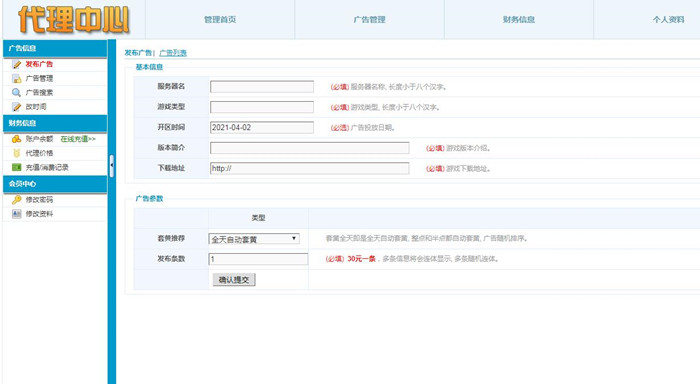Open the 个人资料 top tab
Viewport: 700px width, 384px height.
coord(668,20)
